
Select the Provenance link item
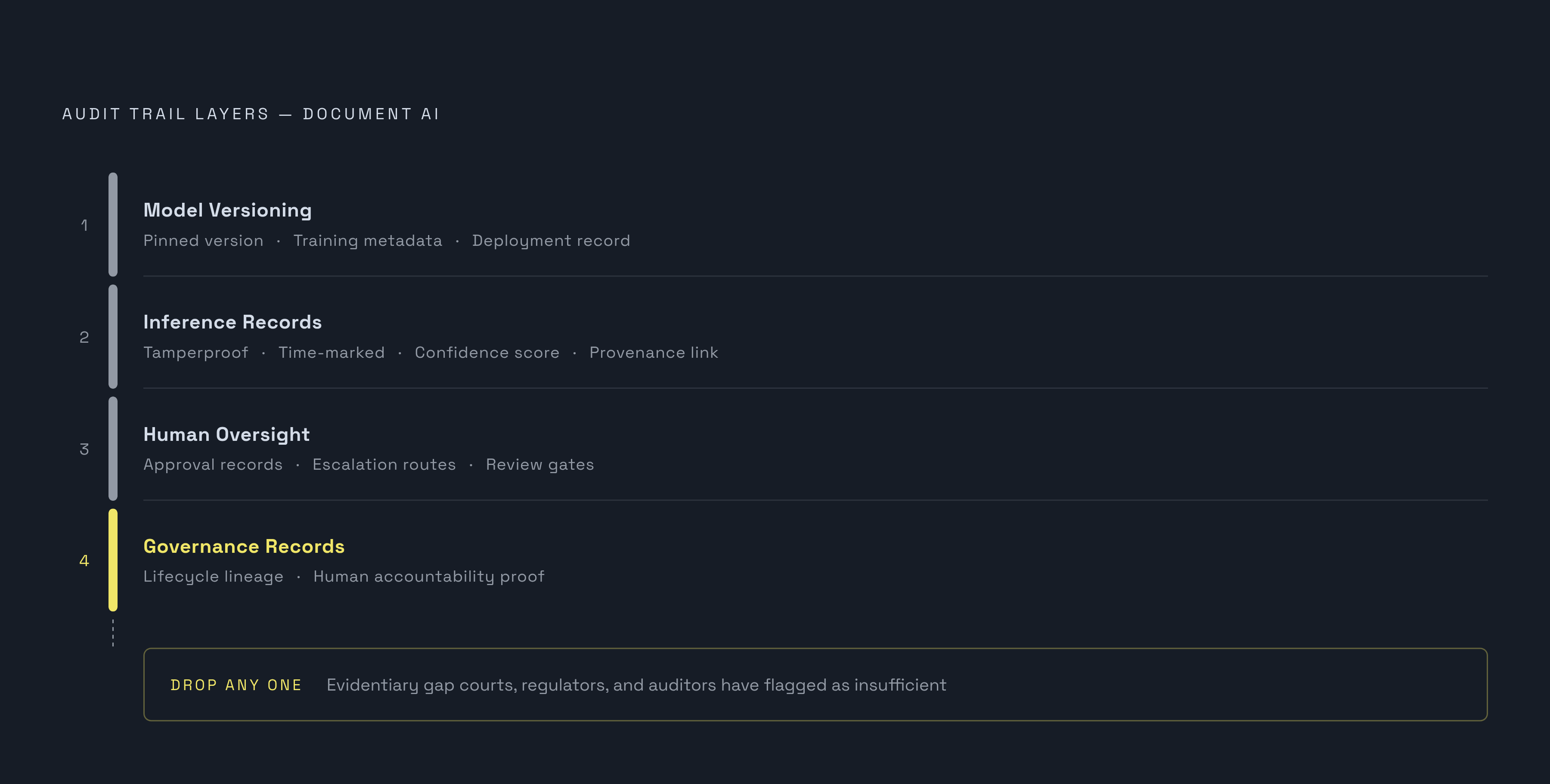(x=654, y=353)
